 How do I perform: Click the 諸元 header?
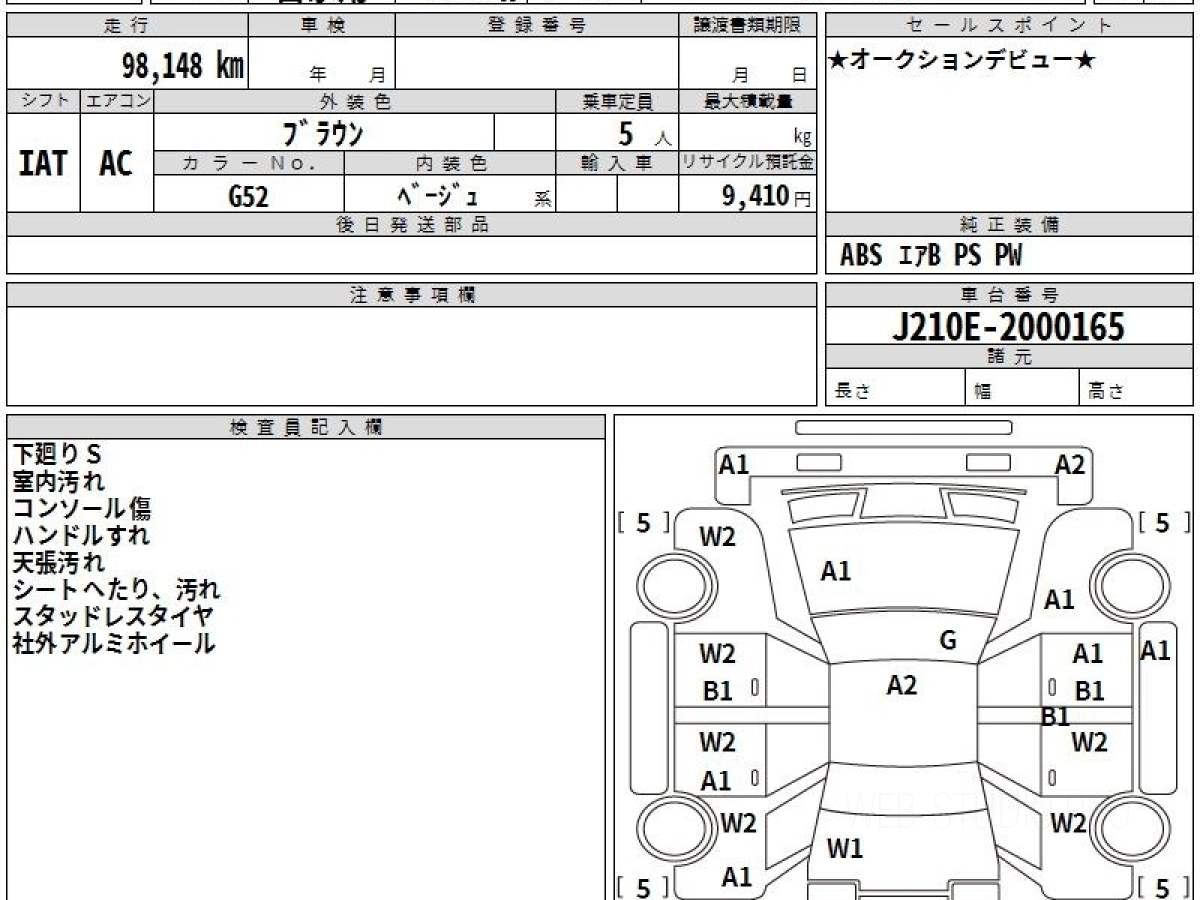pos(1009,357)
